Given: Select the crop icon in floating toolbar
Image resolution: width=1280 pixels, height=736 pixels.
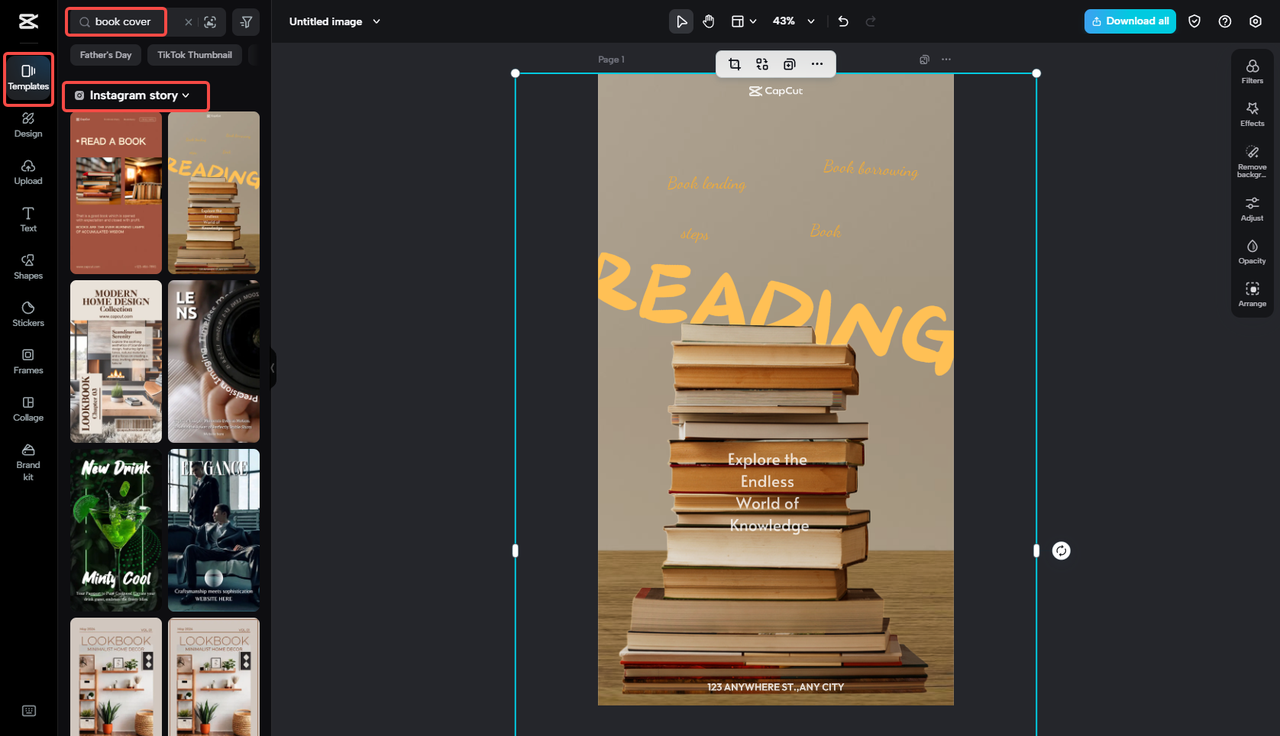Looking at the screenshot, I should click(x=734, y=64).
